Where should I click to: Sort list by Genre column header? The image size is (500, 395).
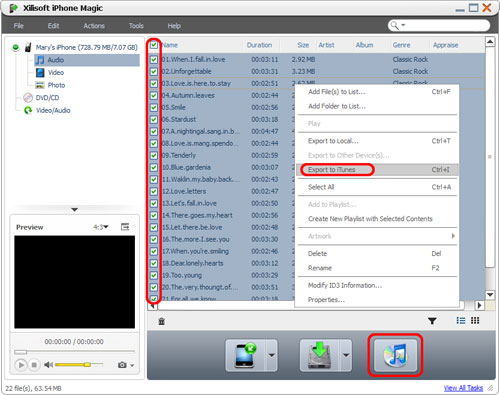[401, 45]
